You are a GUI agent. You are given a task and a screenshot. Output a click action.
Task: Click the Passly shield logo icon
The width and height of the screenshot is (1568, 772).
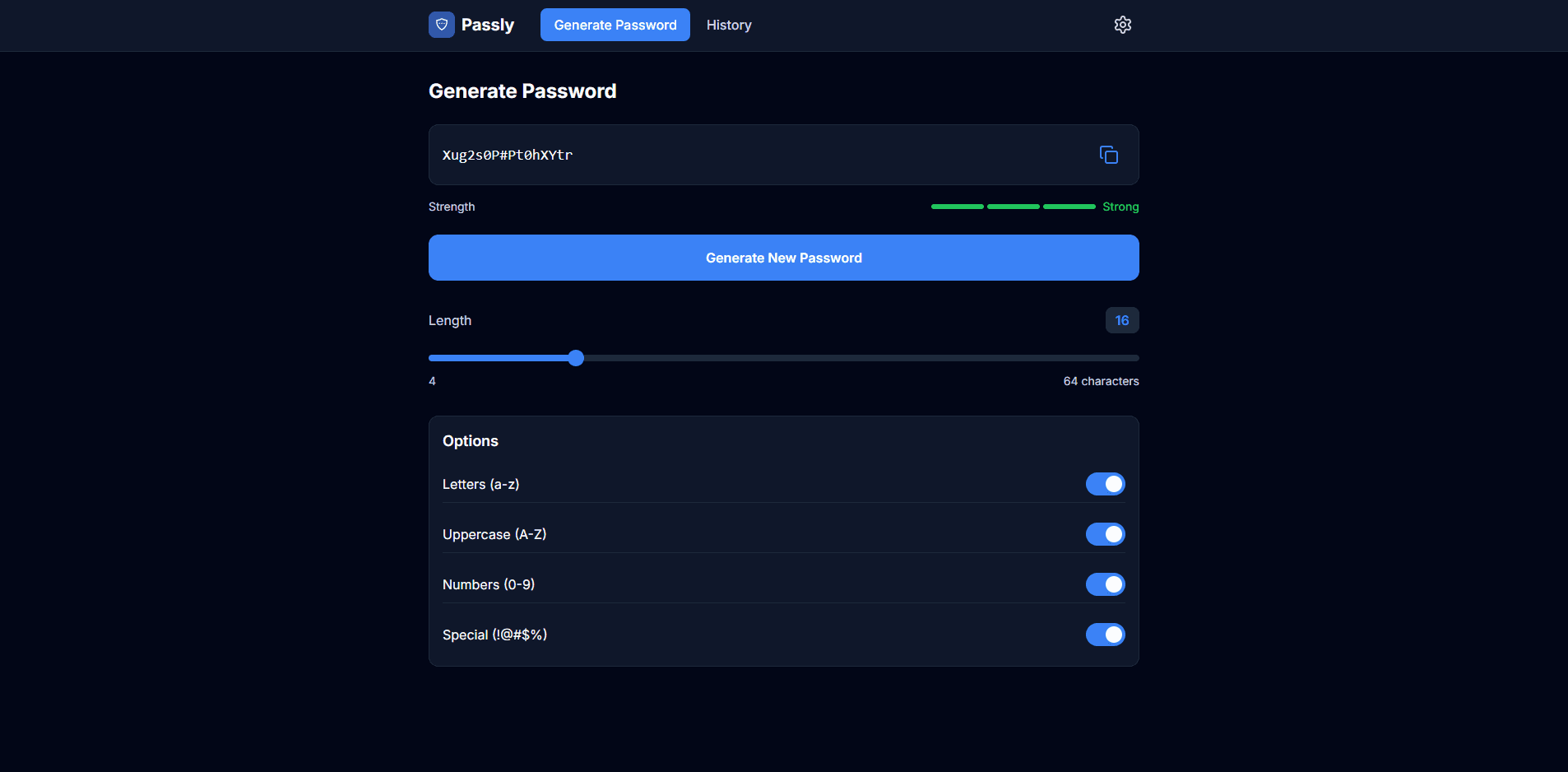point(442,25)
